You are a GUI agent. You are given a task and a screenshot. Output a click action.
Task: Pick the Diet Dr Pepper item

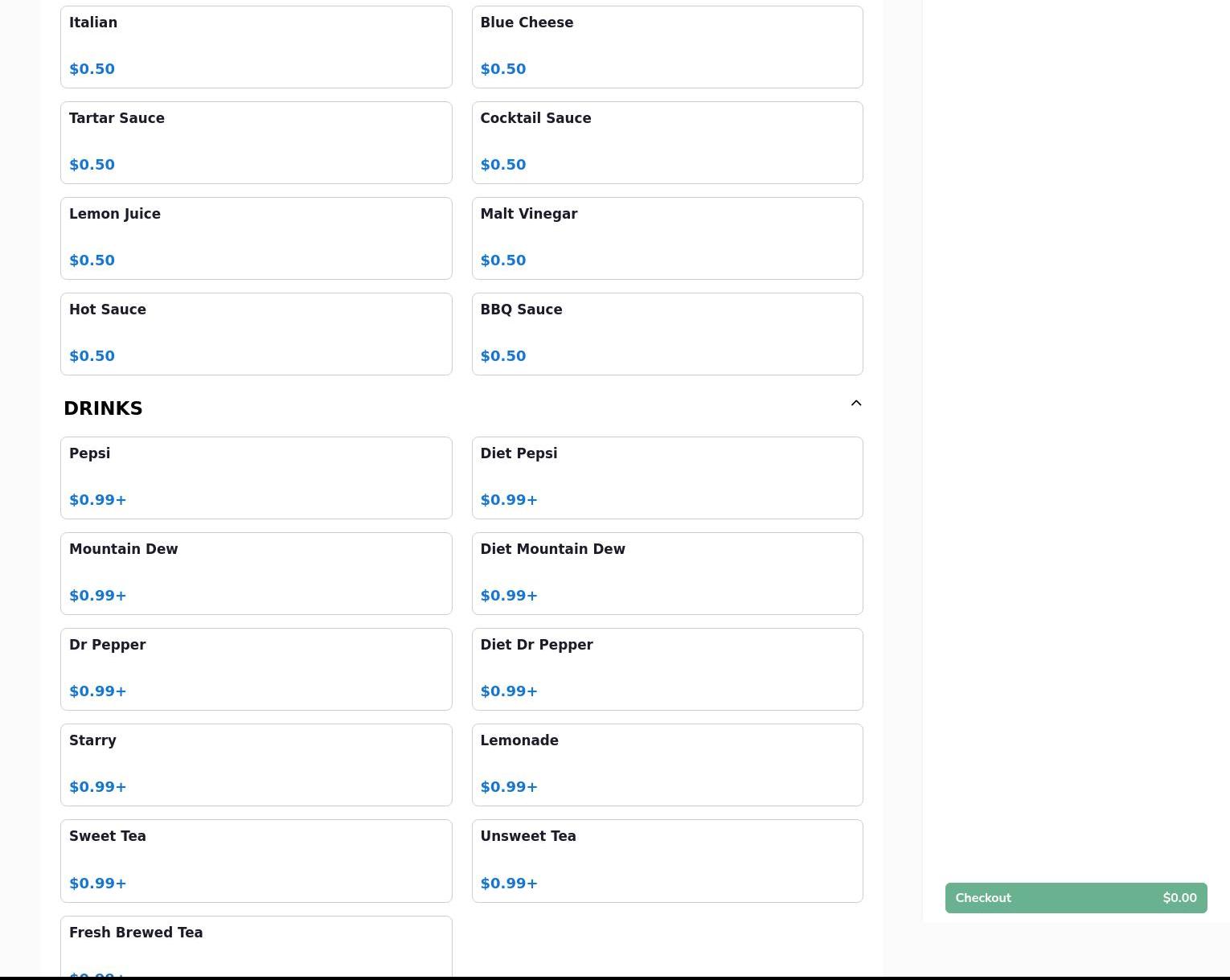666,669
